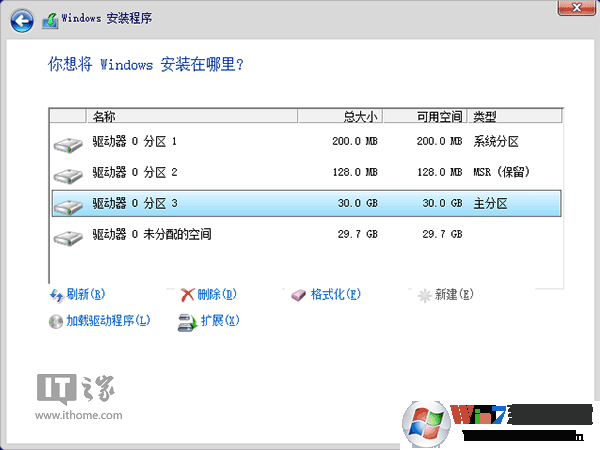
Task: Click the 200.0 MB free space value
Action: 439,142
